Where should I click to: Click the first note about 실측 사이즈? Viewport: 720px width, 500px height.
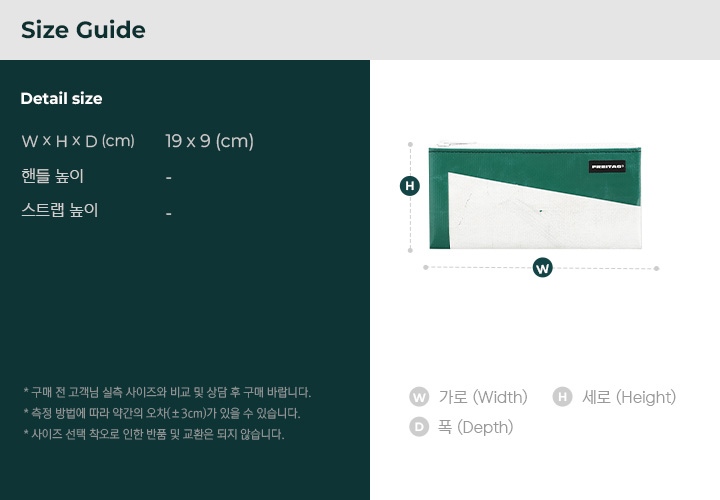click(167, 393)
